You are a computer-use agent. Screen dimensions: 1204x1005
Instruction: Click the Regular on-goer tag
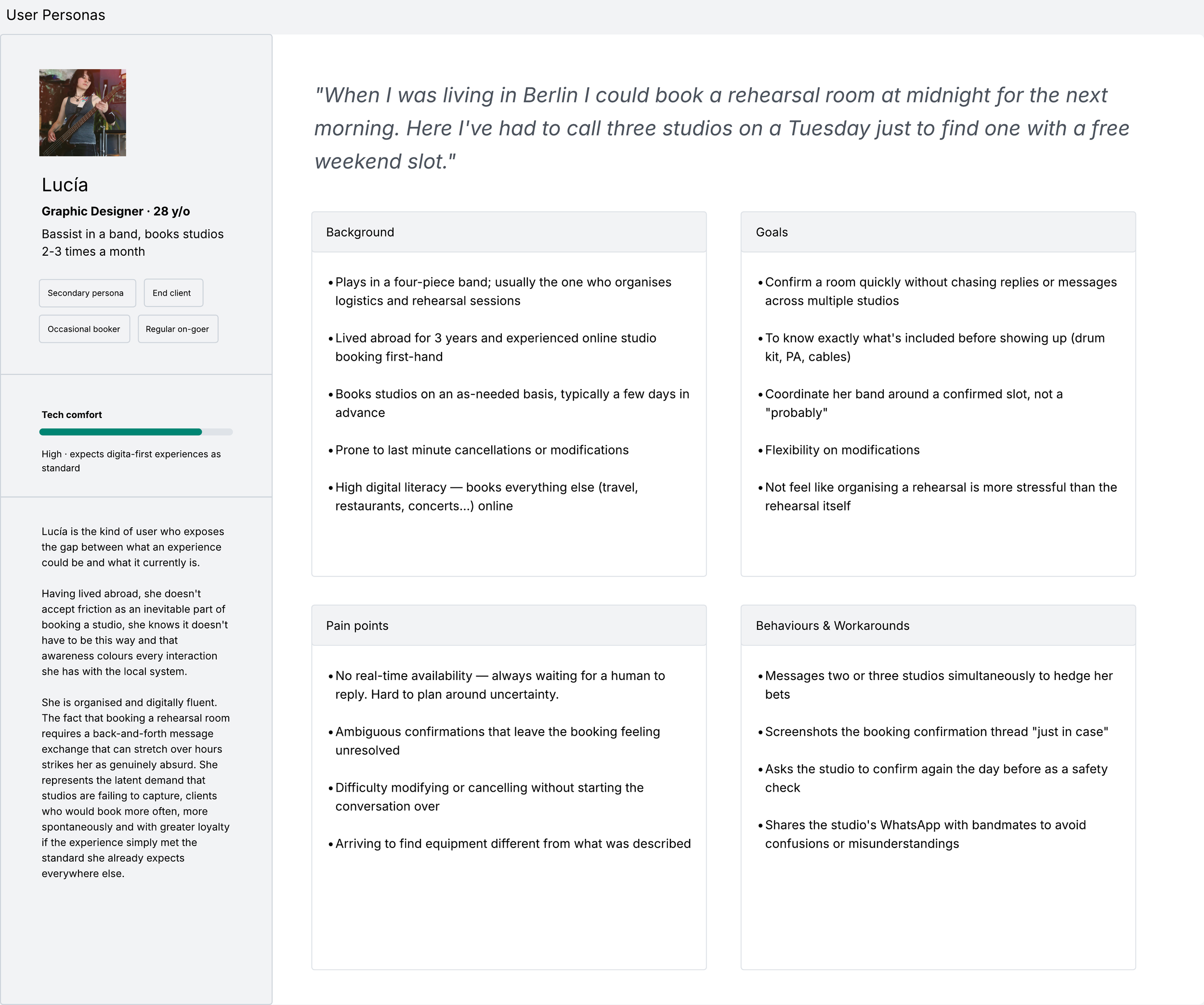point(178,329)
